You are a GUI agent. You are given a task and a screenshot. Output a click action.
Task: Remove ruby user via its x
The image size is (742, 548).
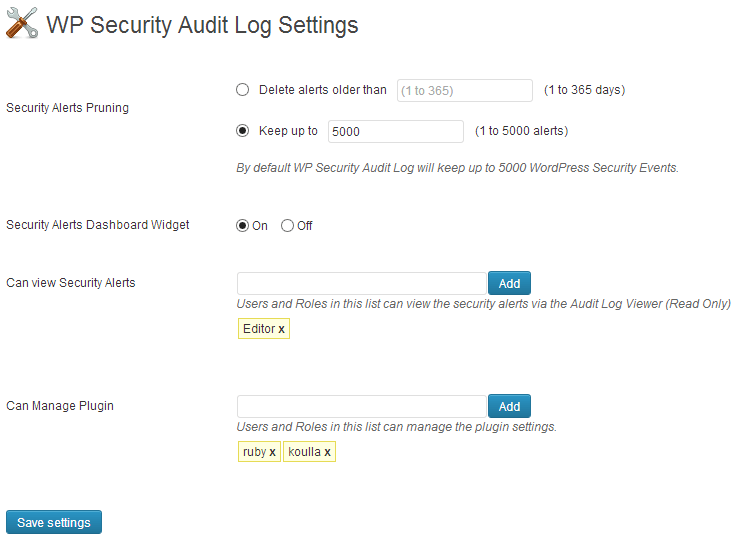point(272,452)
